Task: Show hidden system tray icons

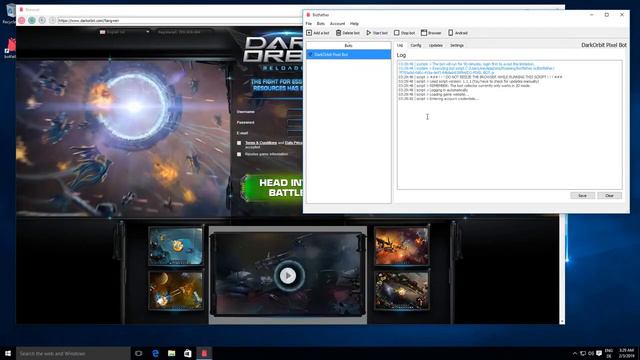Action: click(x=575, y=353)
